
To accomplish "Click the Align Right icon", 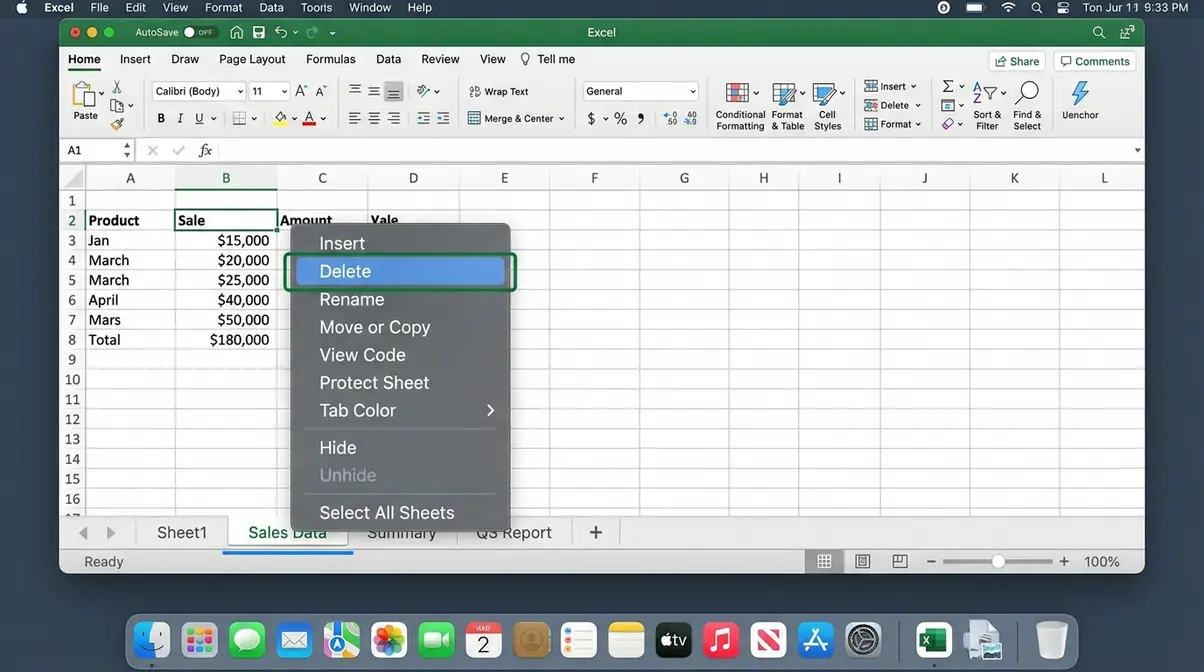I will pyautogui.click(x=394, y=118).
